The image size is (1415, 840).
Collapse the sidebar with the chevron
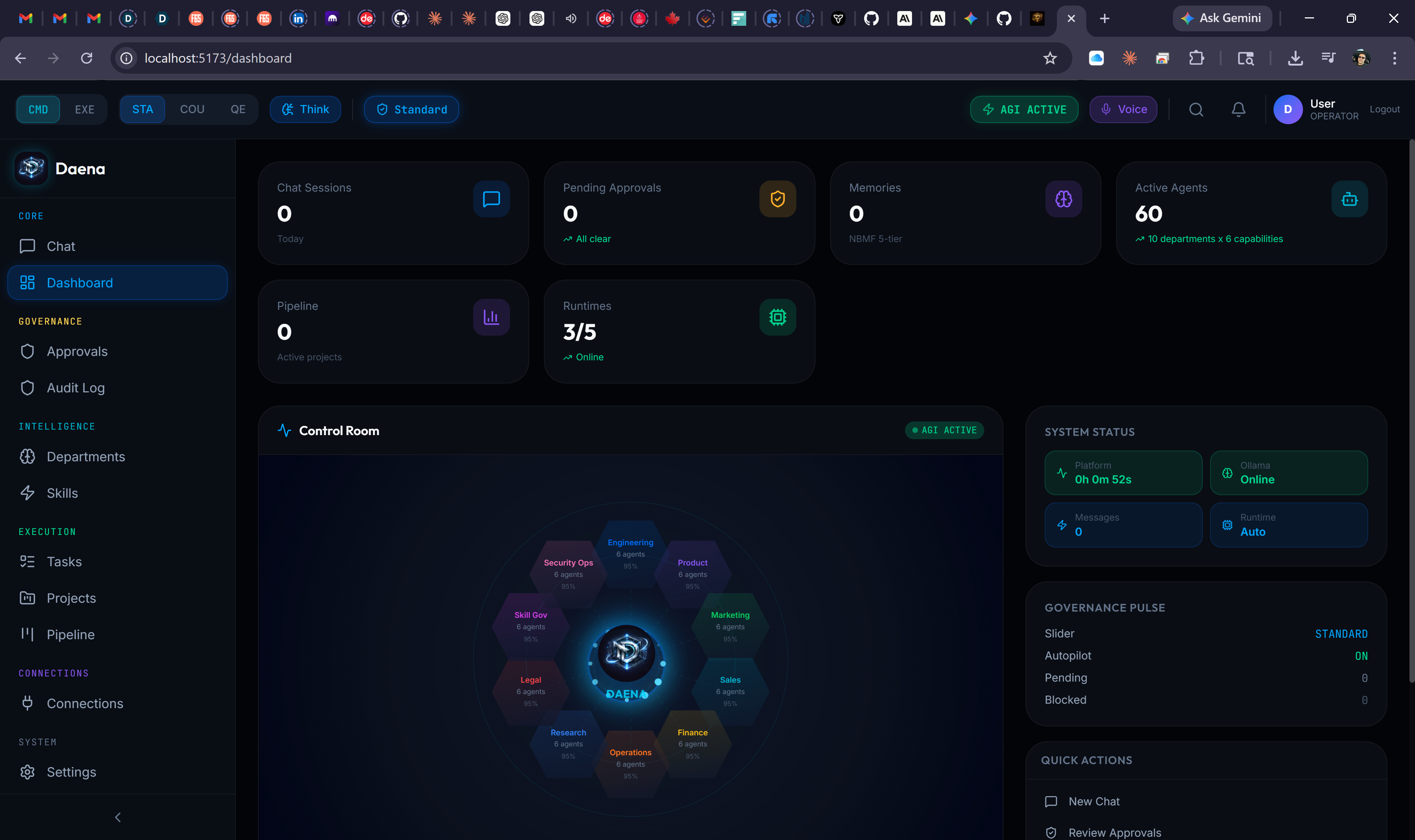118,817
